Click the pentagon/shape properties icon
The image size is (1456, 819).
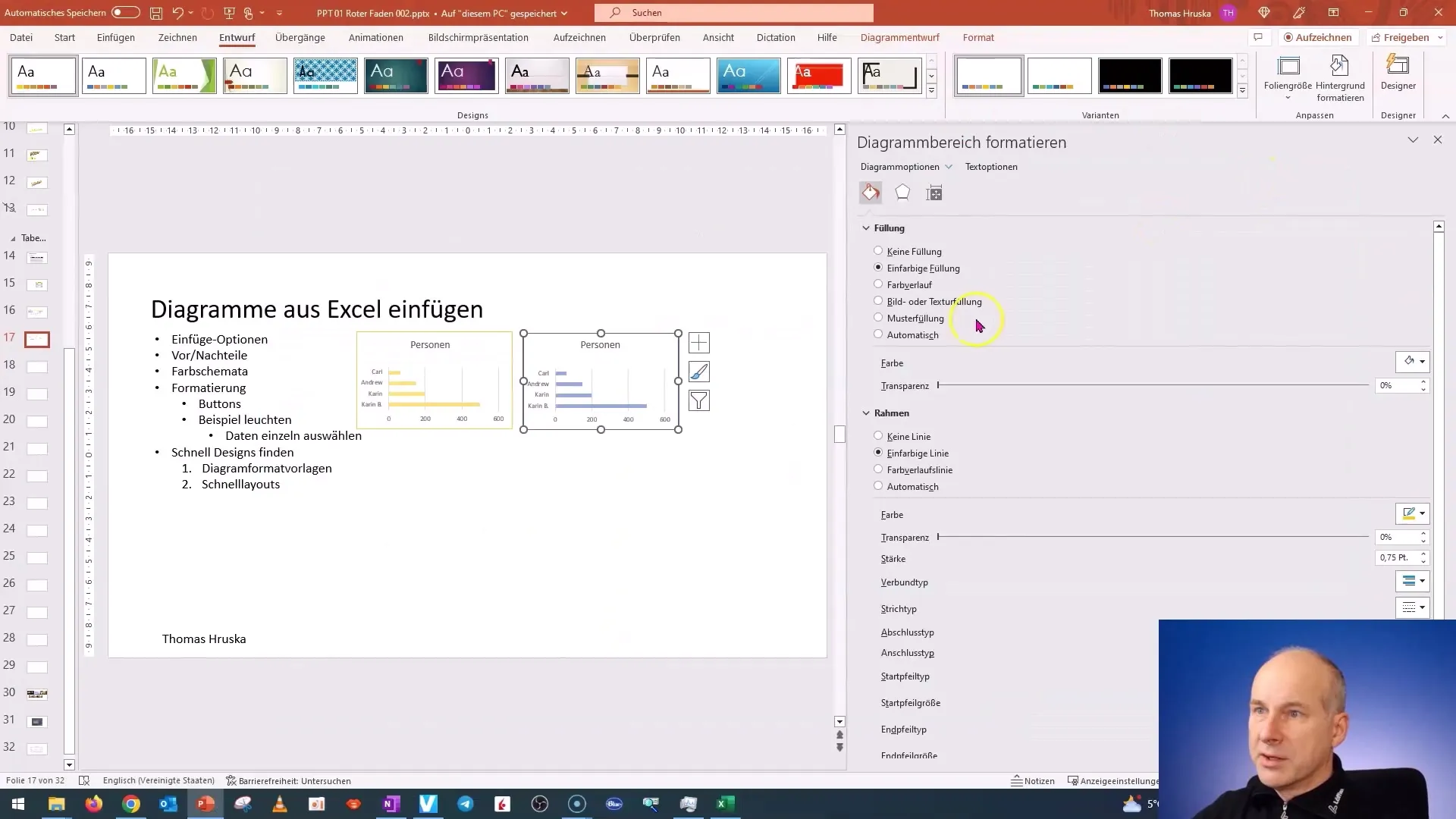[x=902, y=192]
